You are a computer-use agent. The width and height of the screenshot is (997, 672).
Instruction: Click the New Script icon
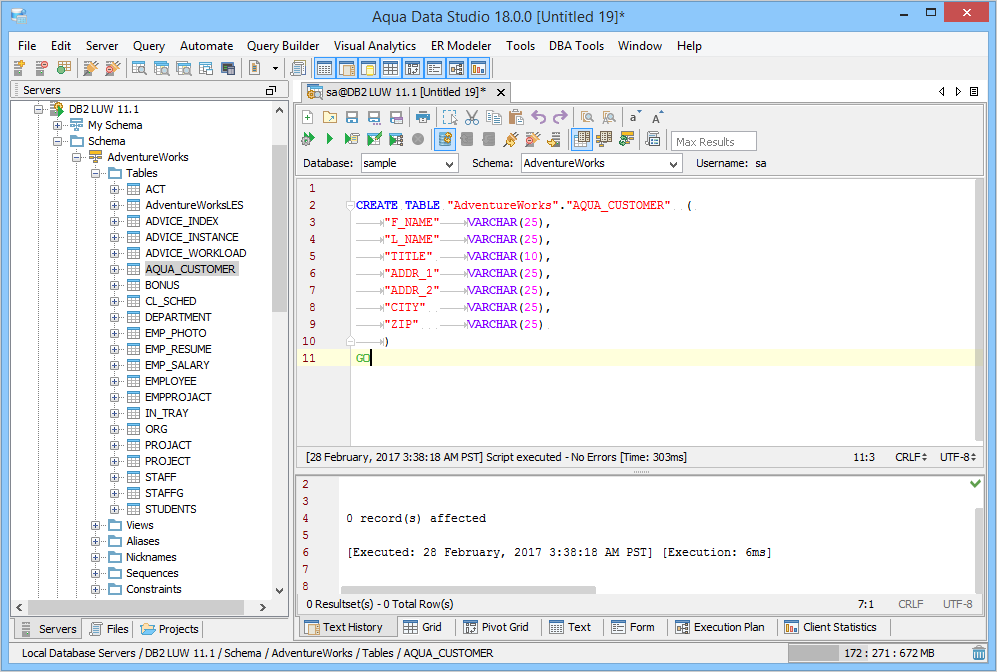click(x=308, y=117)
